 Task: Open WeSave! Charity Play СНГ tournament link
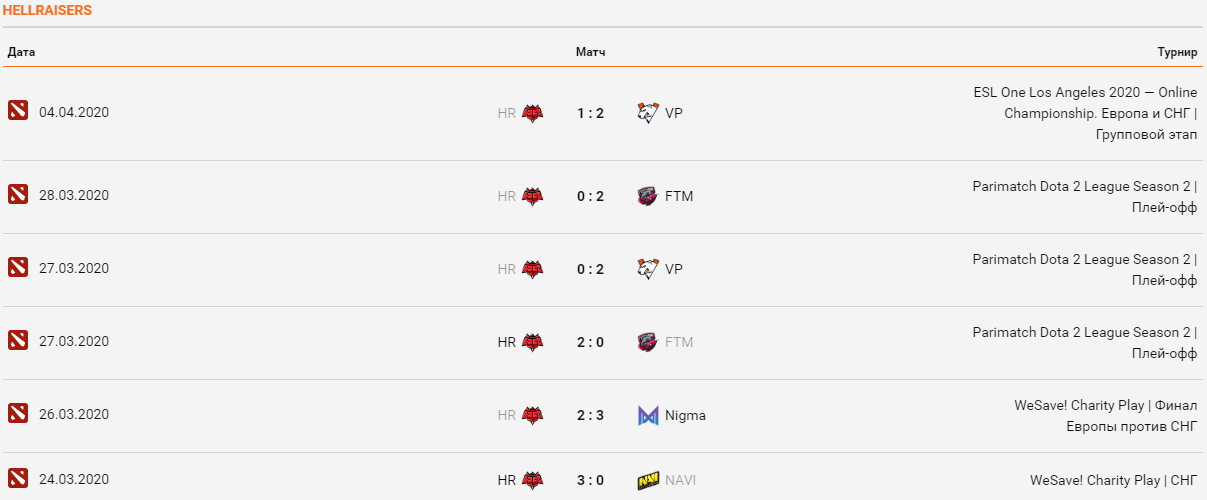(x=1113, y=480)
